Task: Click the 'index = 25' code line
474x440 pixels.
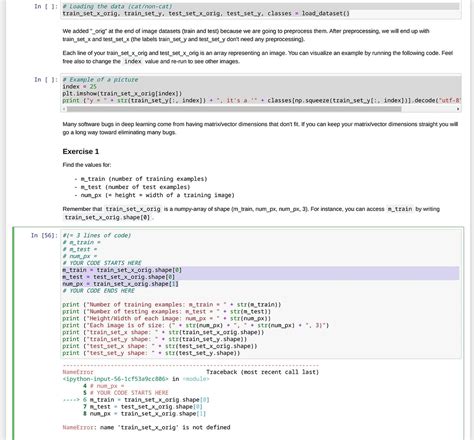Action: pos(79,87)
